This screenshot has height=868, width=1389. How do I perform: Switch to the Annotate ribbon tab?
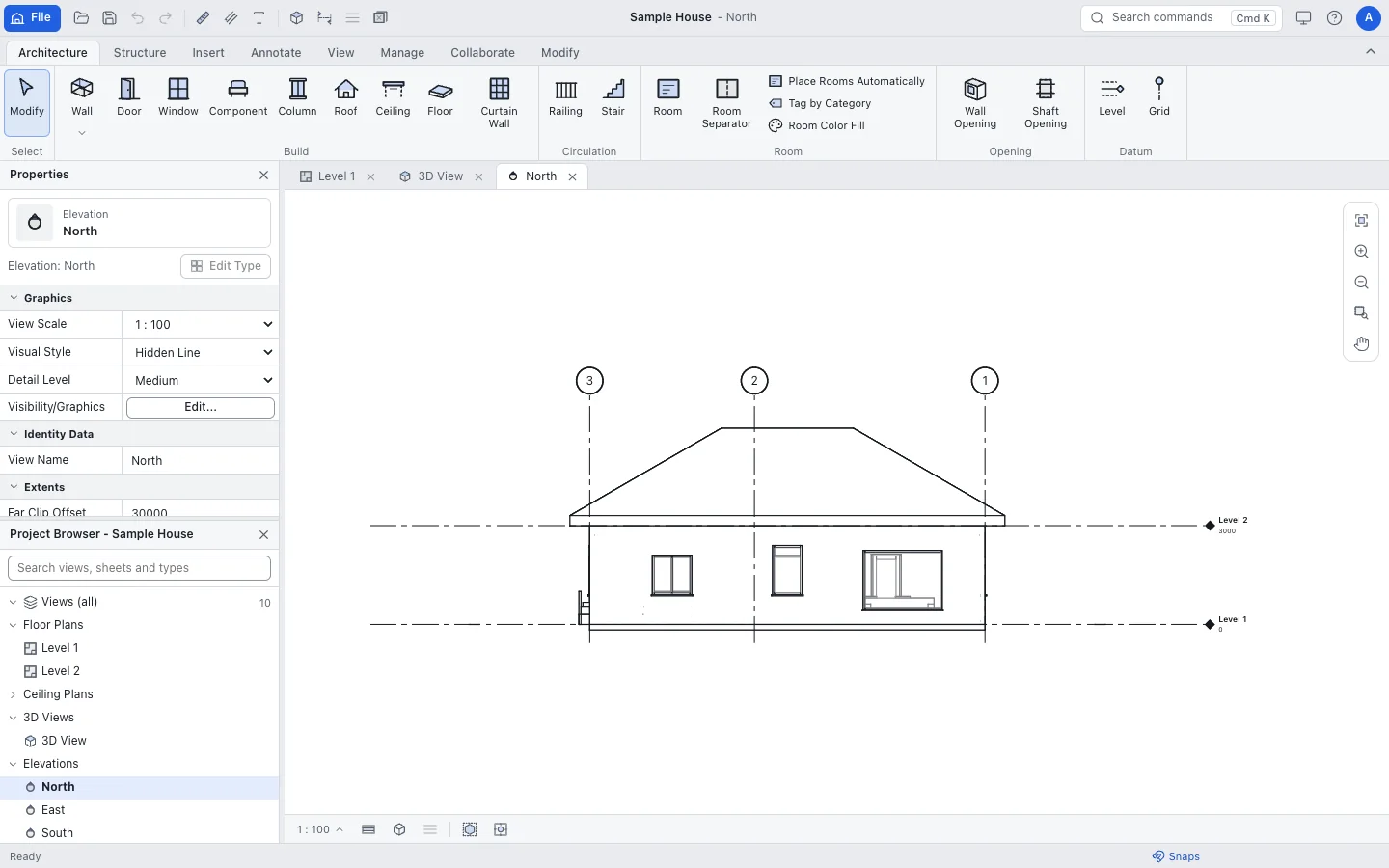(276, 53)
